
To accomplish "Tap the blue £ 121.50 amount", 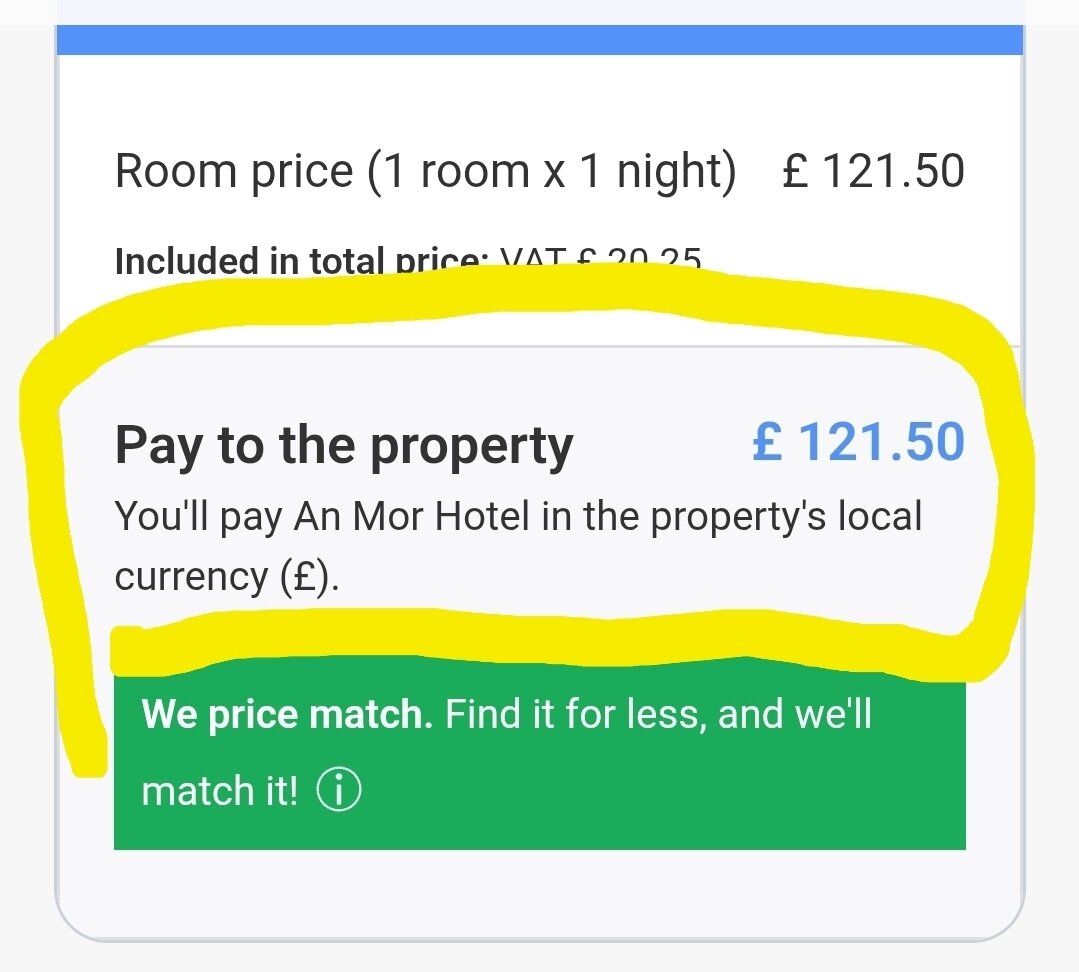I will pyautogui.click(x=859, y=443).
